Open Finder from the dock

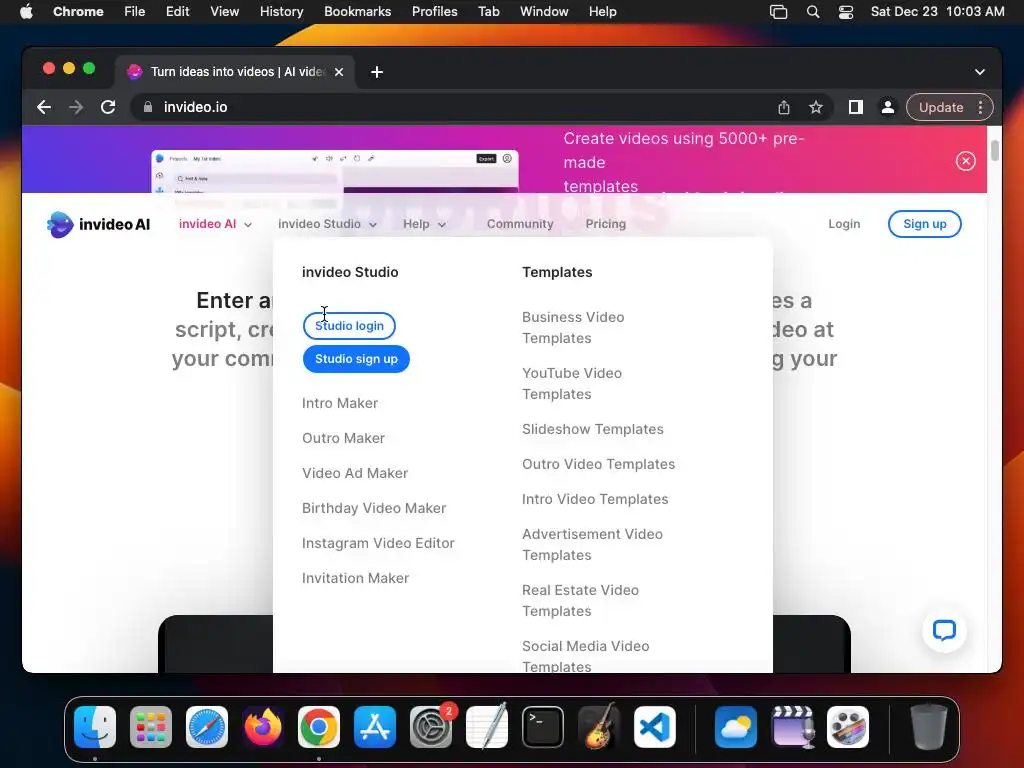(95, 727)
